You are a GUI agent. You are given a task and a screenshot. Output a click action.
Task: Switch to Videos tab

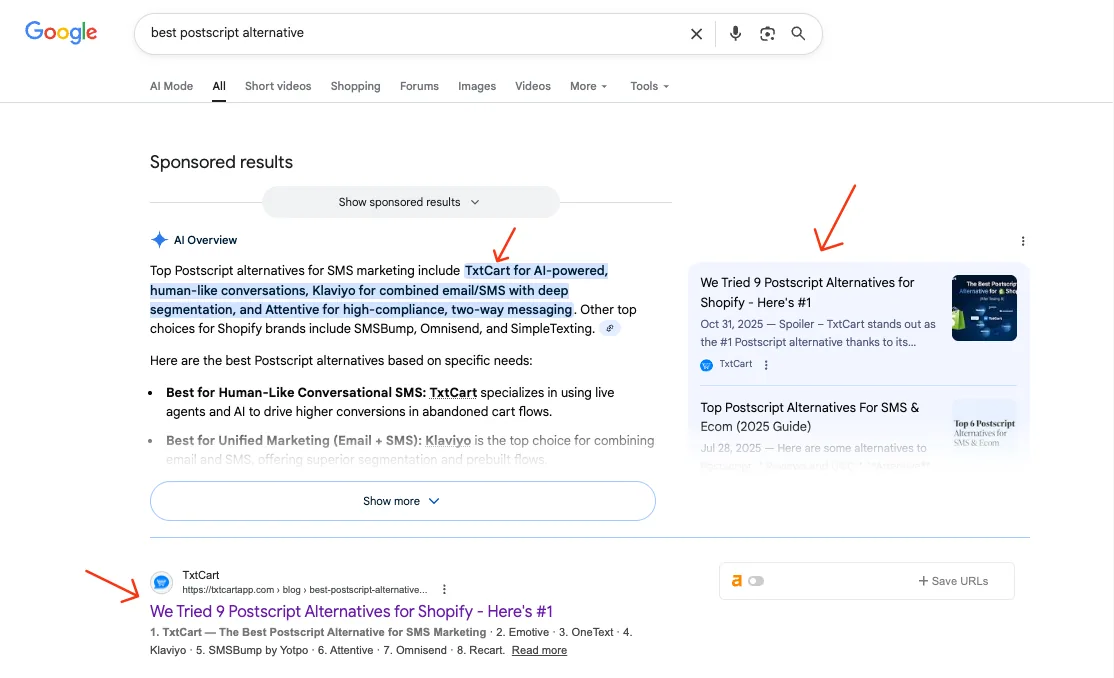pos(533,86)
